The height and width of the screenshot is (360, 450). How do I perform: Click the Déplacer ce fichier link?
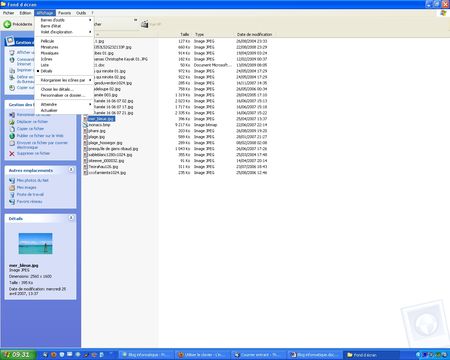pos(32,122)
